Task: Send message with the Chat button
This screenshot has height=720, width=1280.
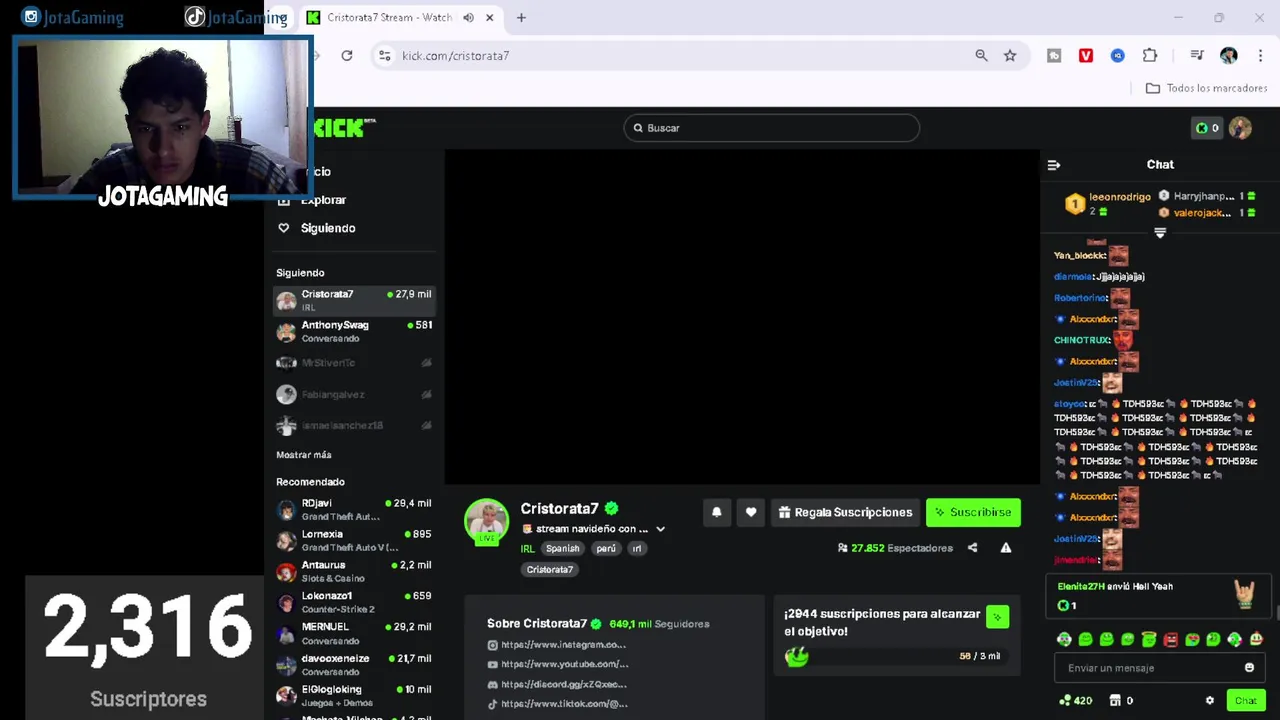Action: click(x=1246, y=701)
